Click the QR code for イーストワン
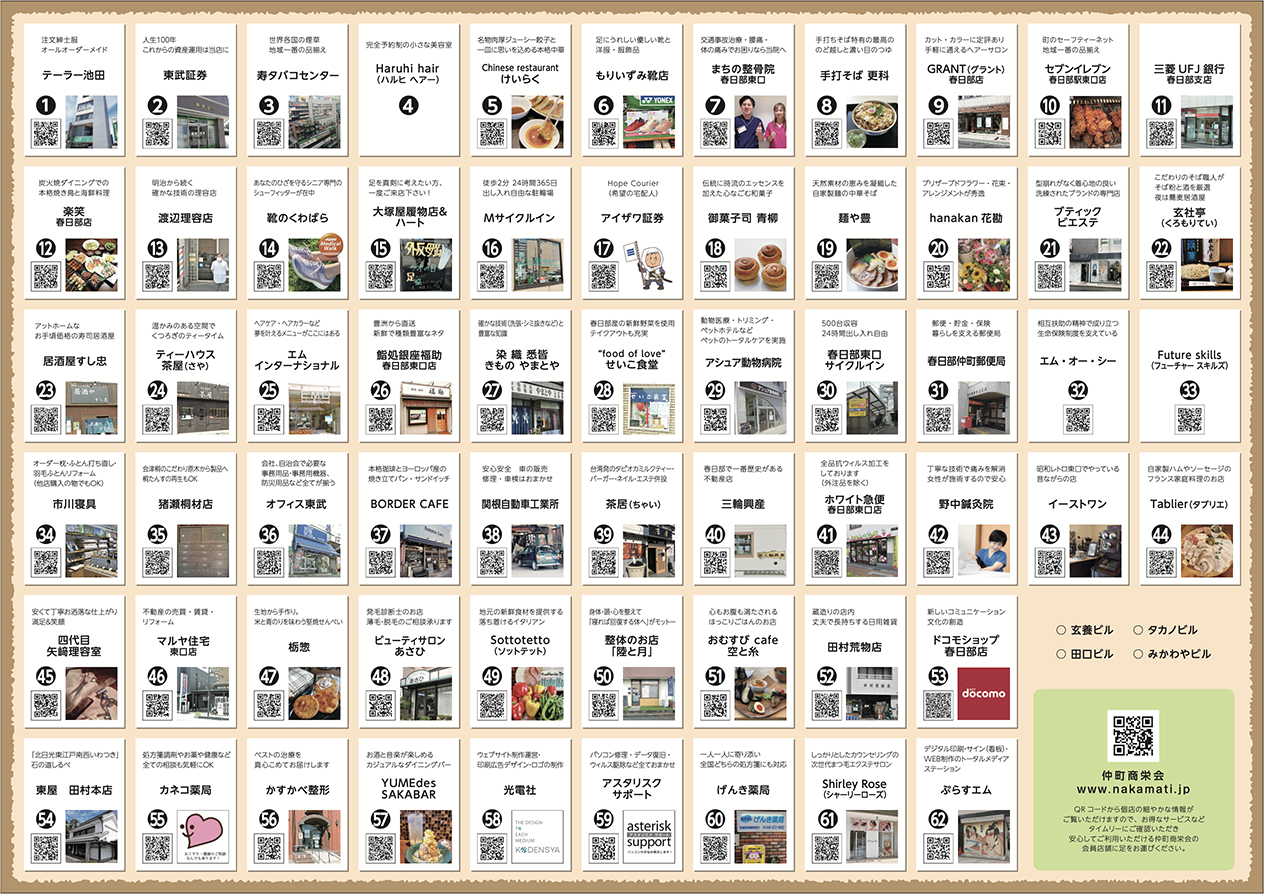The image size is (1264, 894). click(1050, 562)
